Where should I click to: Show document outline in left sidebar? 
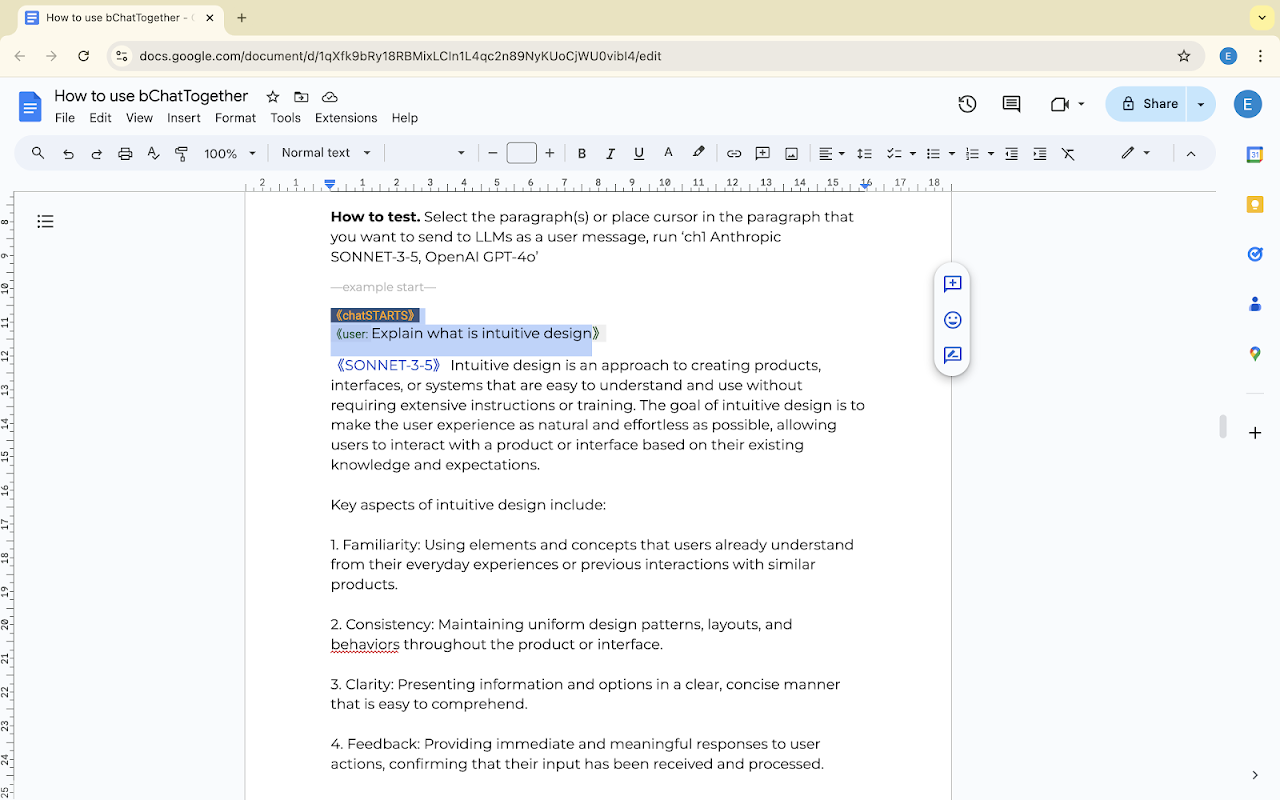coord(45,221)
